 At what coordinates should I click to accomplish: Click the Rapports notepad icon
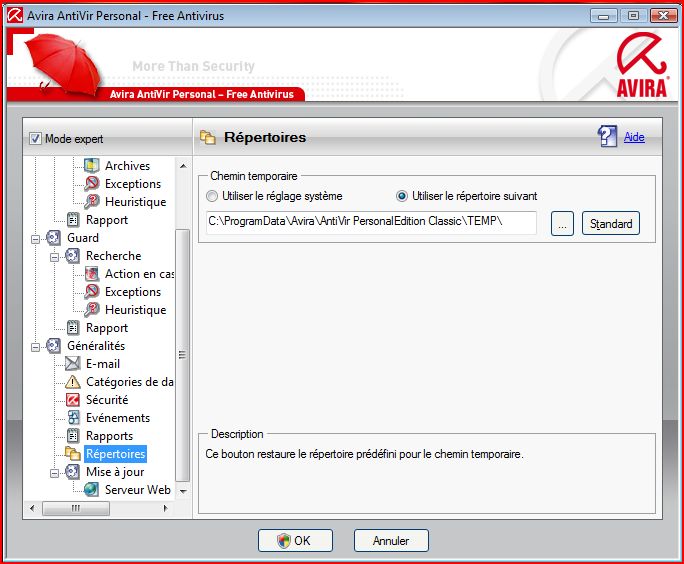coord(73,435)
